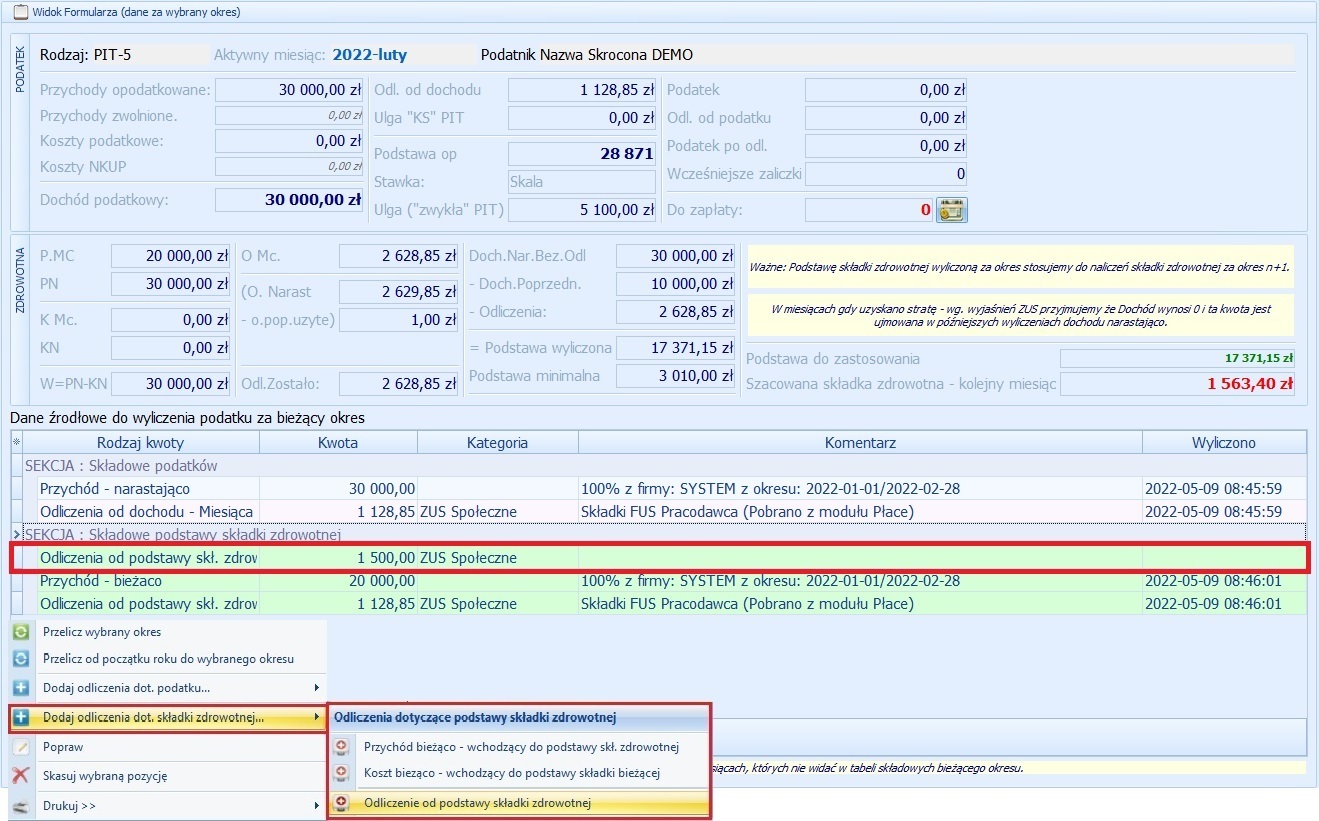Screen dimensions: 1319x821
Task: Select the Przychód - bieżąco row
Action: [x=658, y=581]
